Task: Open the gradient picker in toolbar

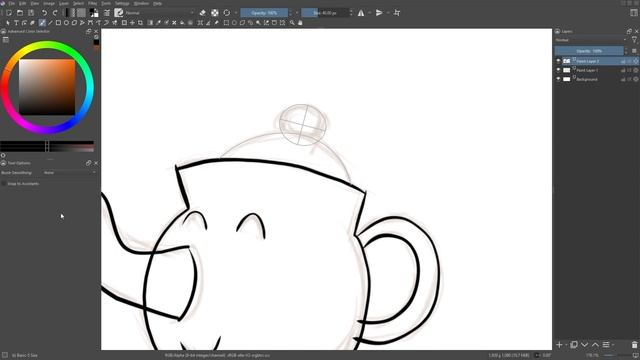Action: (x=71, y=13)
